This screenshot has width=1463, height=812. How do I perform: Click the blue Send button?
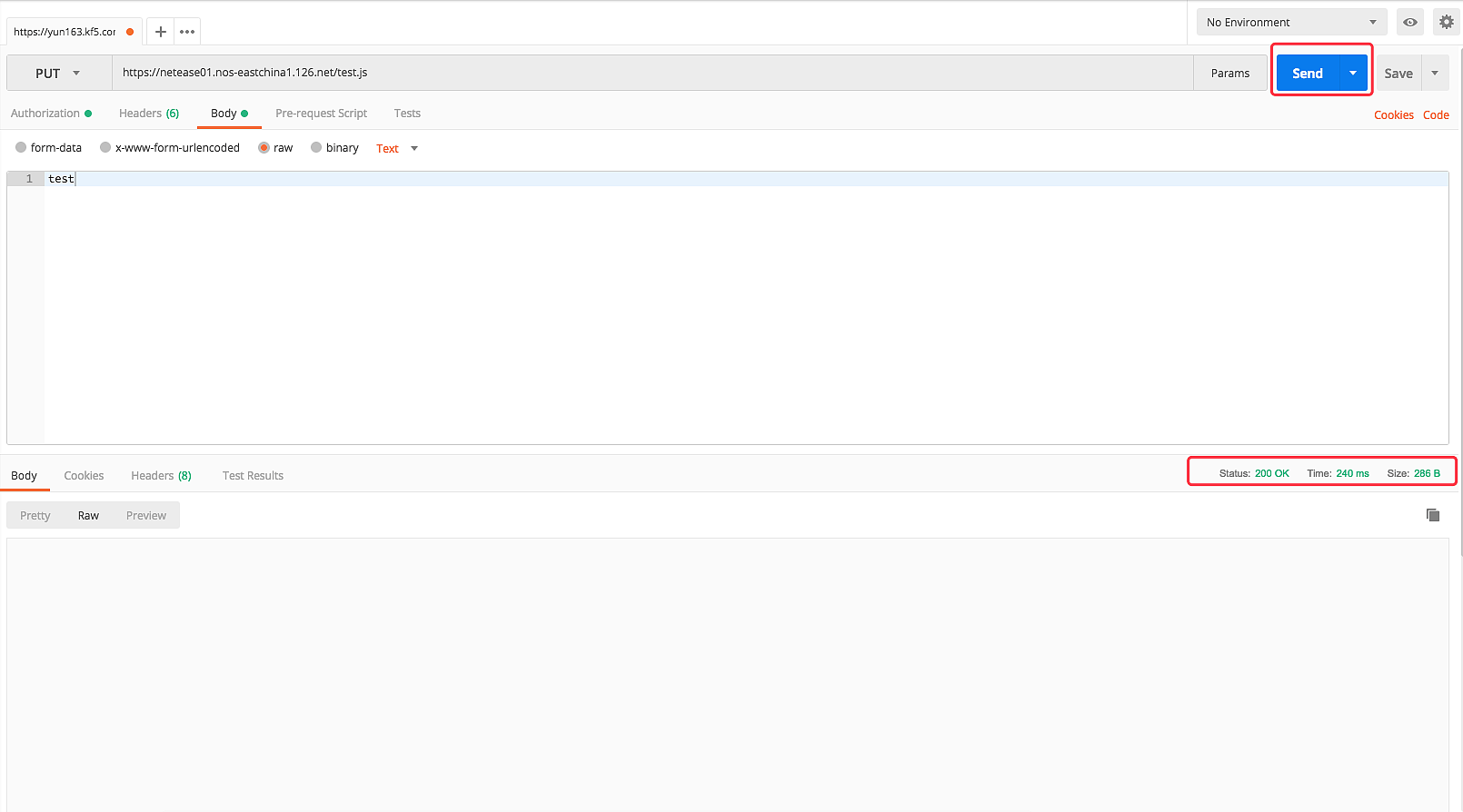(x=1307, y=74)
